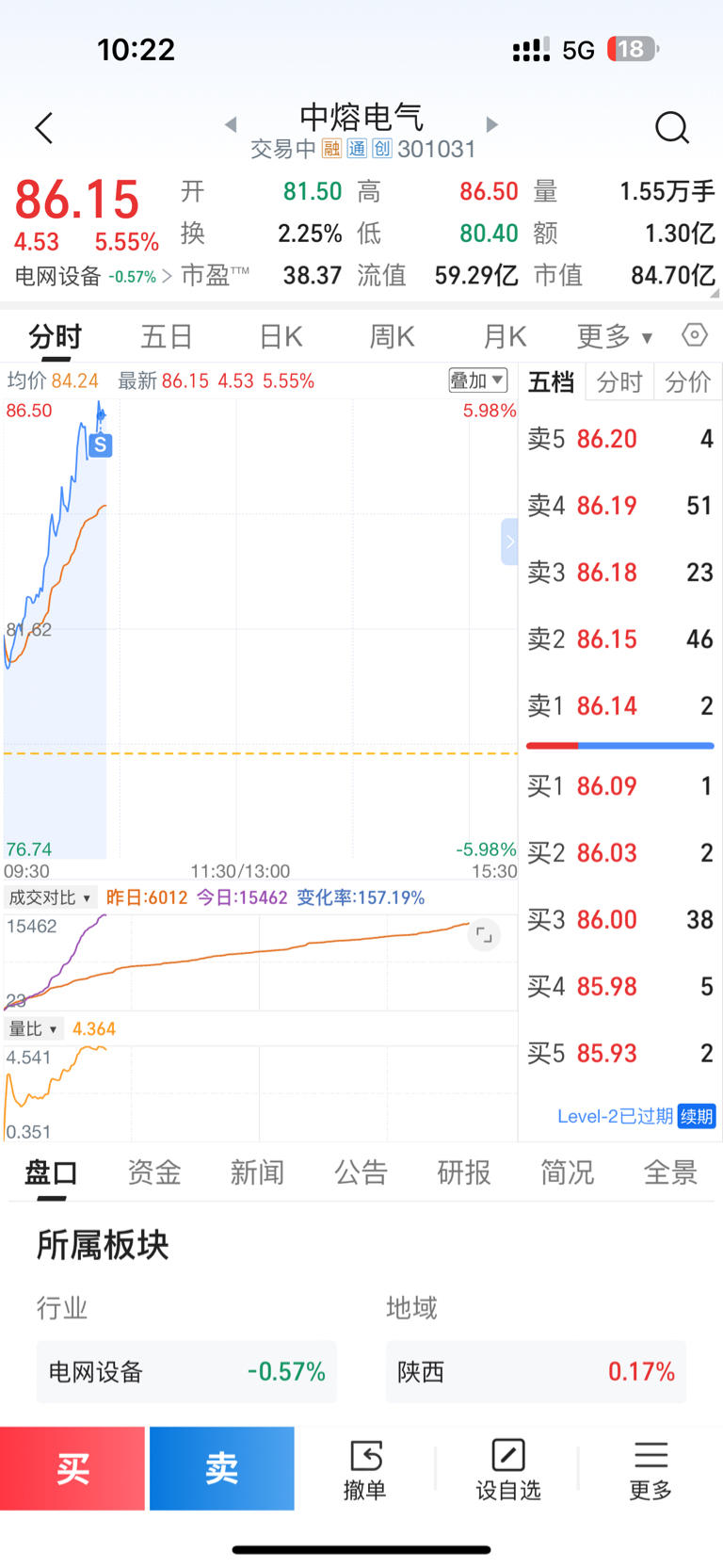Go to next stock with right triangle
The width and height of the screenshot is (723, 1568).
click(491, 124)
